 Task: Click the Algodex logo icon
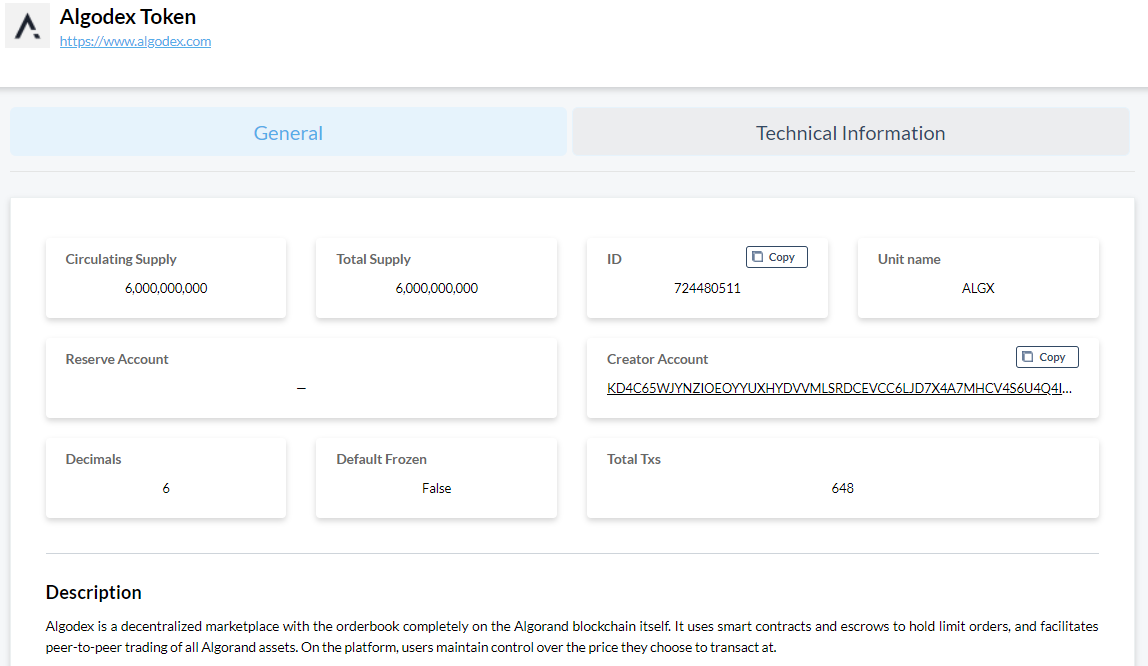coord(27,26)
